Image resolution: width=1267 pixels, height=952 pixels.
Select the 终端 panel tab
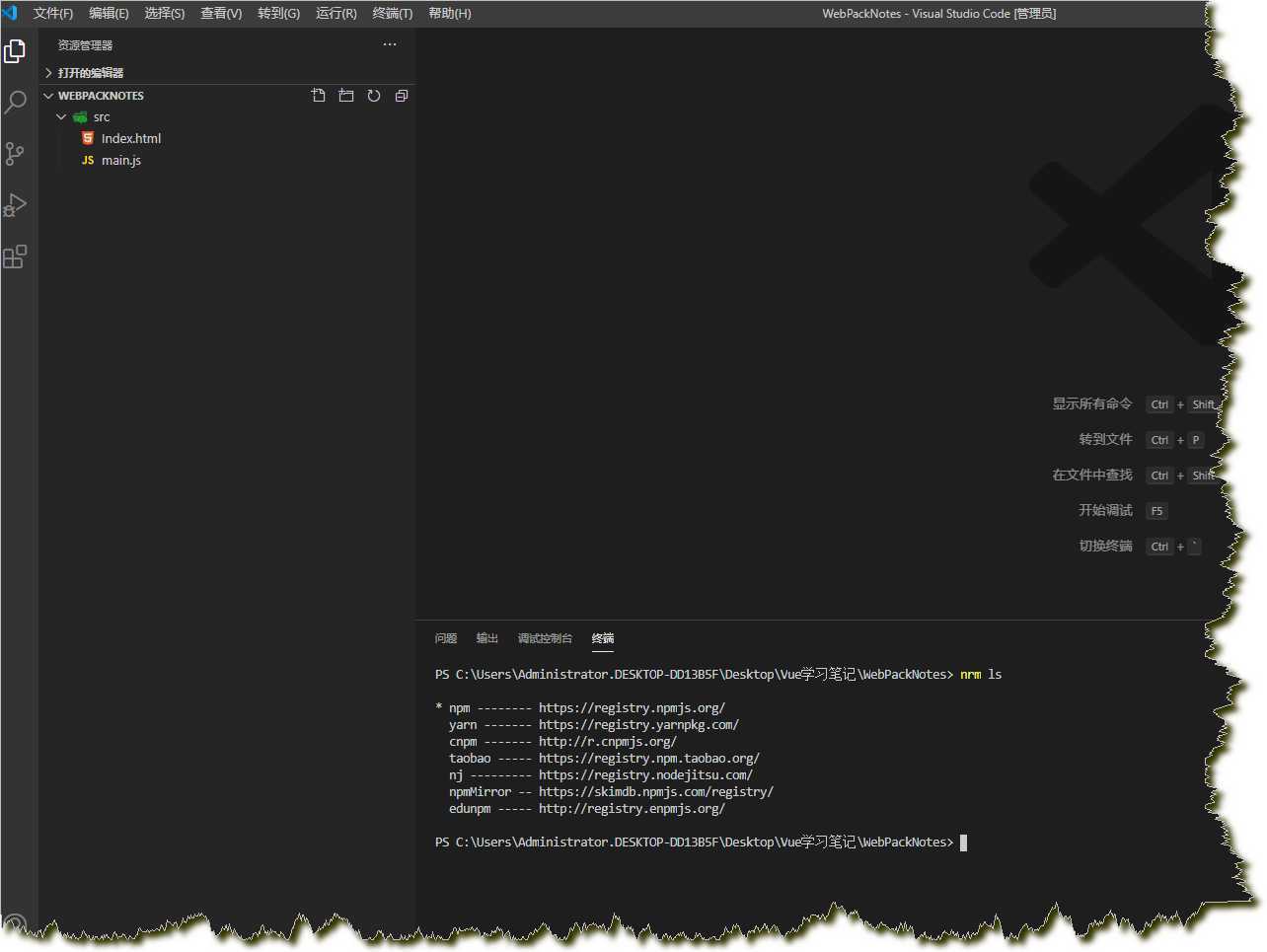(603, 638)
